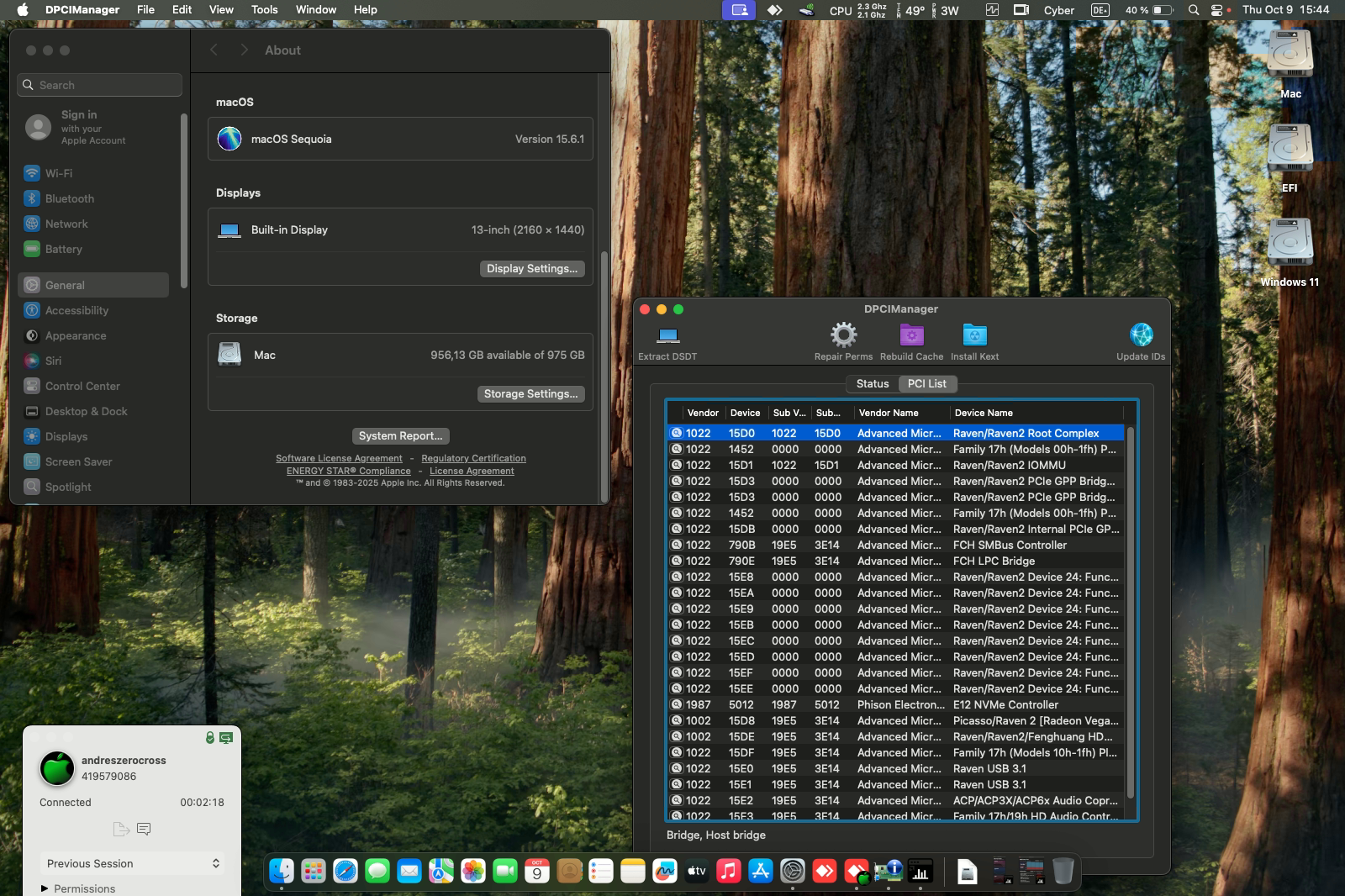Image resolution: width=1345 pixels, height=896 pixels.
Task: Open the Tools menu
Action: [x=265, y=10]
